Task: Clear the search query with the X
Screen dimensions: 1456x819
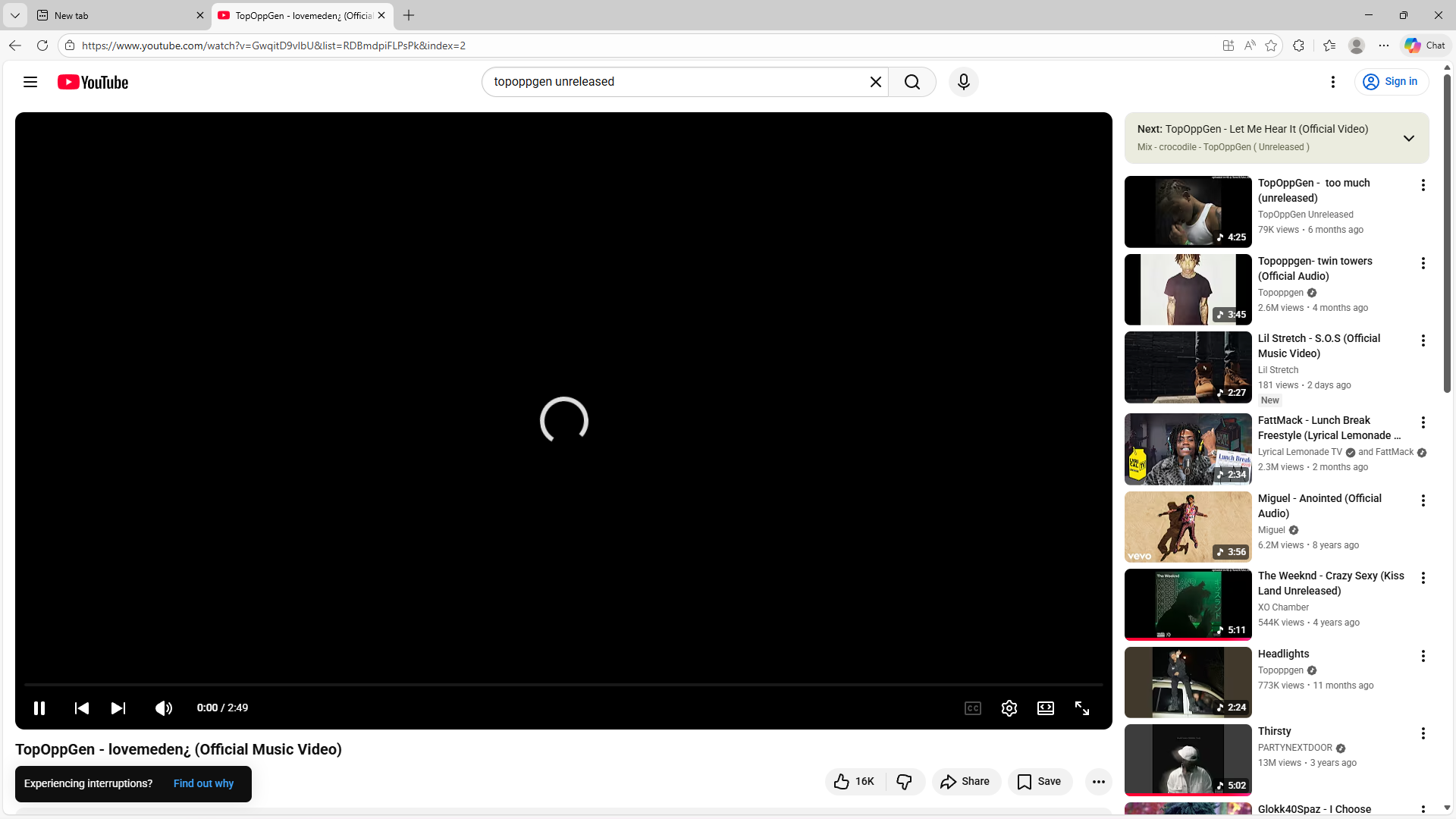Action: [x=875, y=82]
